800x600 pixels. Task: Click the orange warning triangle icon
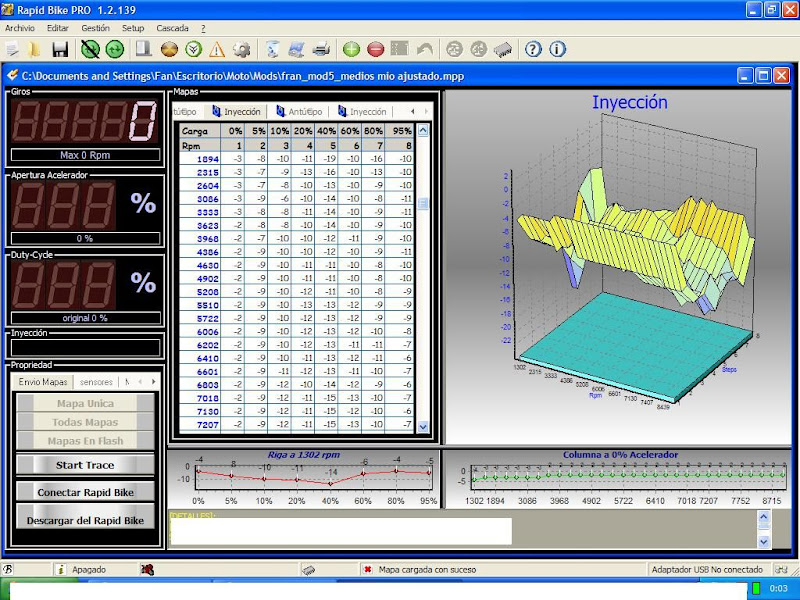pyautogui.click(x=217, y=49)
